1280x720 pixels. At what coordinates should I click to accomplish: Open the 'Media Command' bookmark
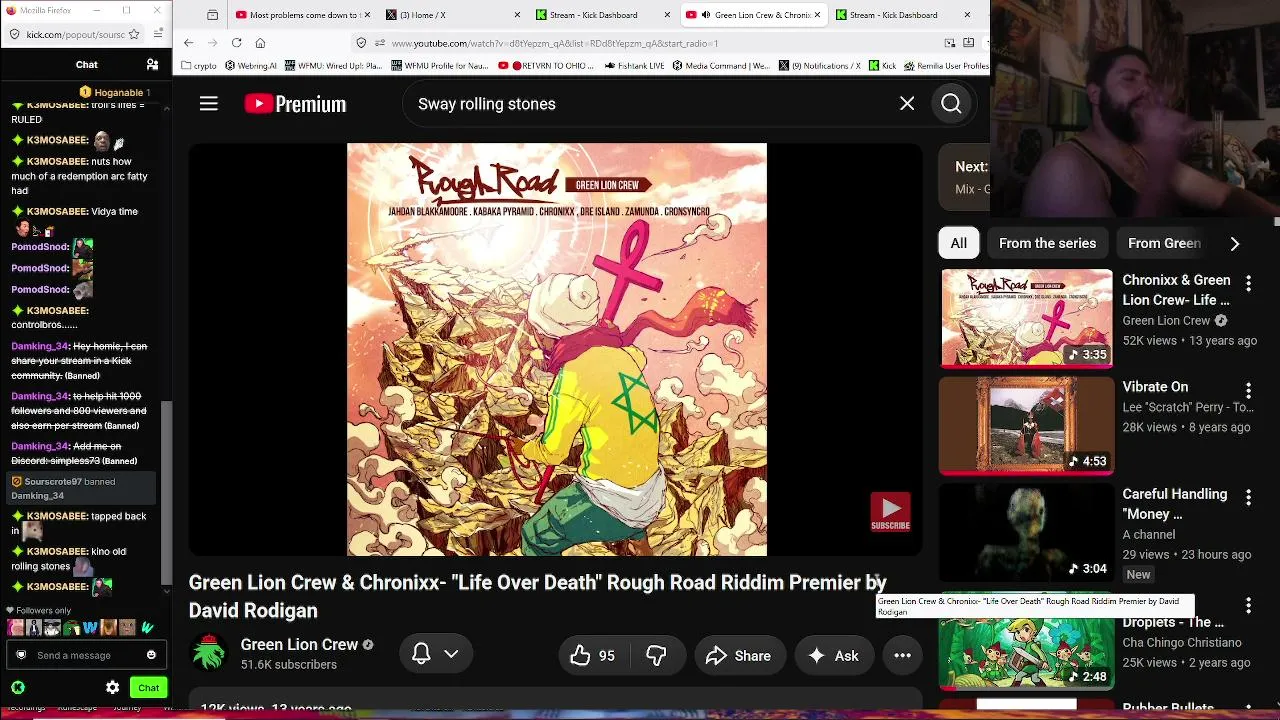tap(721, 66)
